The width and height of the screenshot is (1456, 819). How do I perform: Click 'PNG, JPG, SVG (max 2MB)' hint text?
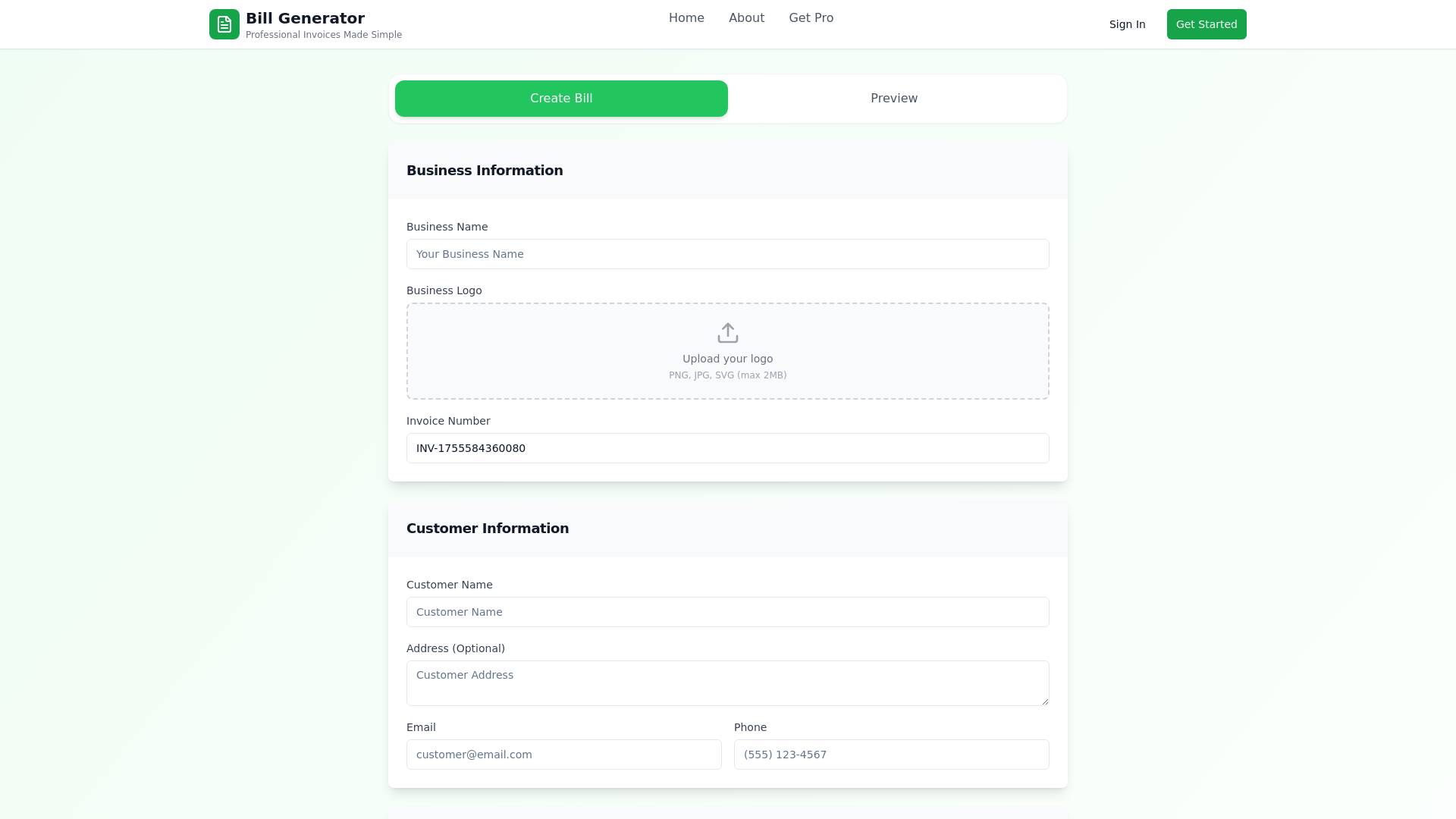coord(728,375)
